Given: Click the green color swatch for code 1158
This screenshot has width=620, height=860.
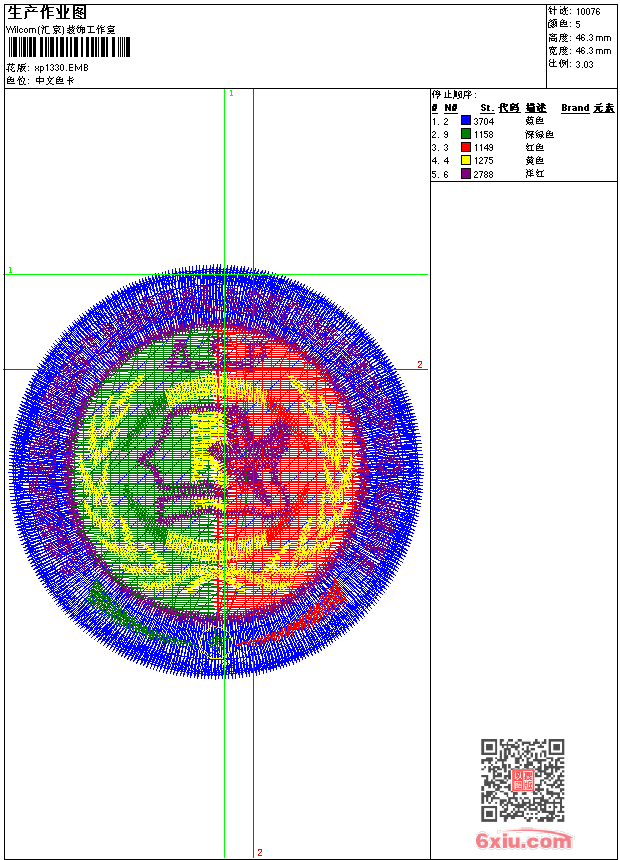Looking at the screenshot, I should coord(466,134).
